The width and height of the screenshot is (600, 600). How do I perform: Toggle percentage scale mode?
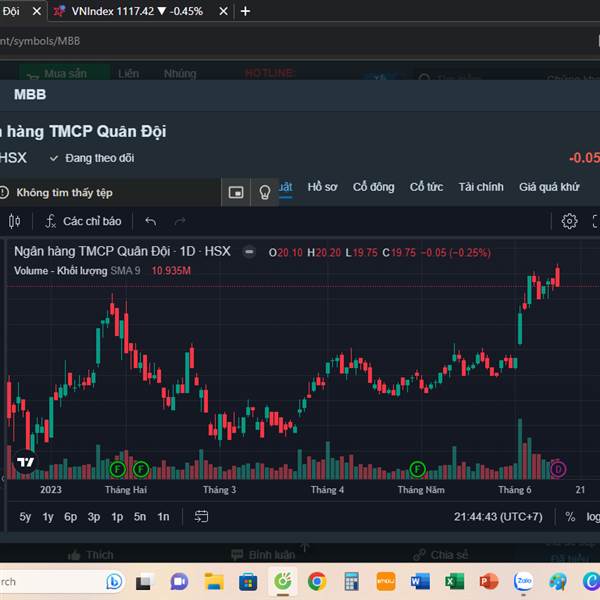570,517
